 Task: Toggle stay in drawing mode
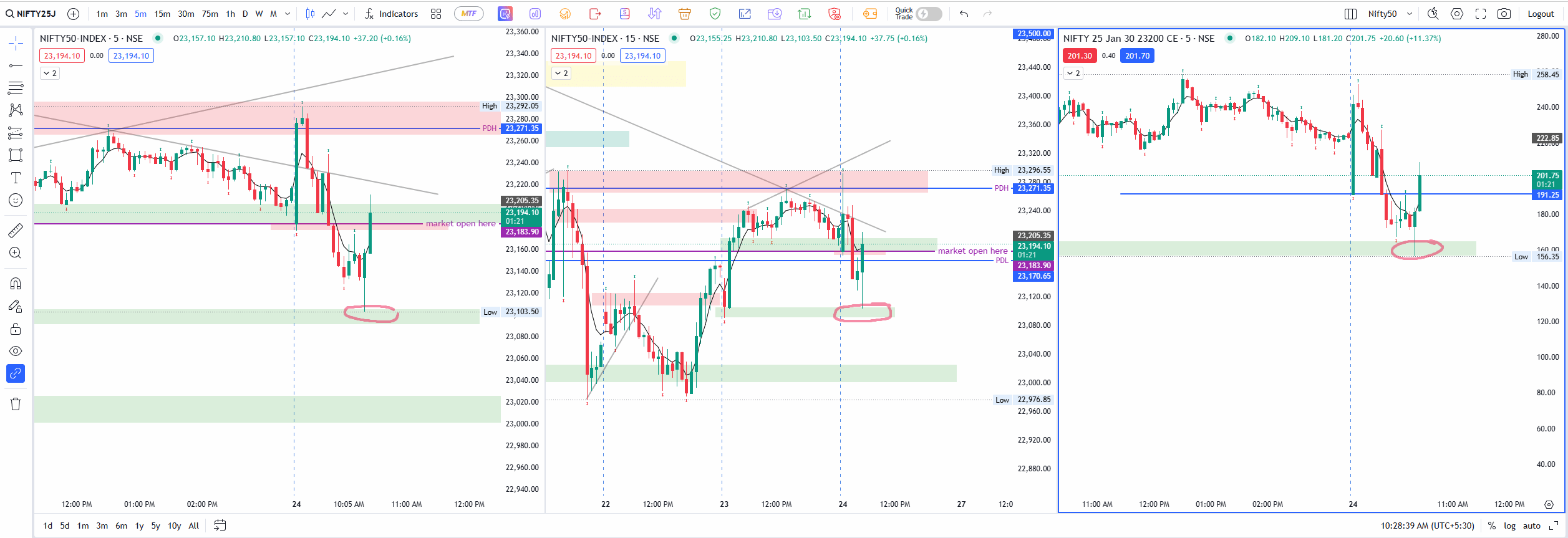[16, 306]
